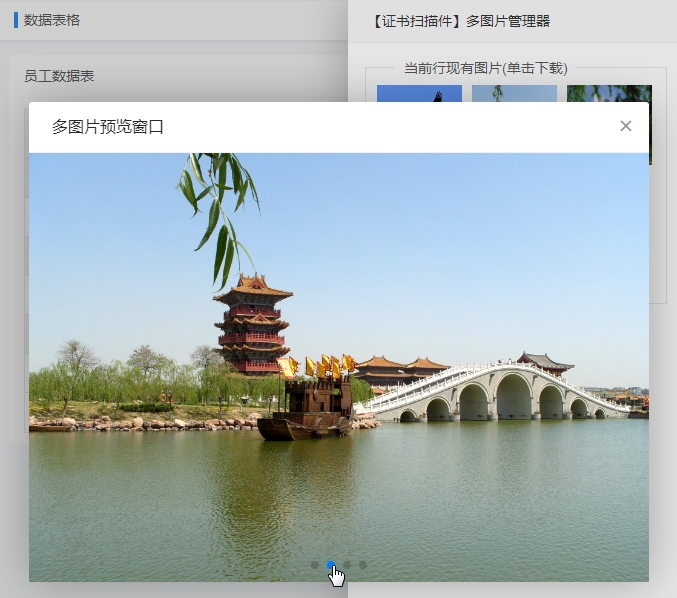Image resolution: width=677 pixels, height=598 pixels.
Task: Click the 数据表格 heading
Action: (52, 20)
